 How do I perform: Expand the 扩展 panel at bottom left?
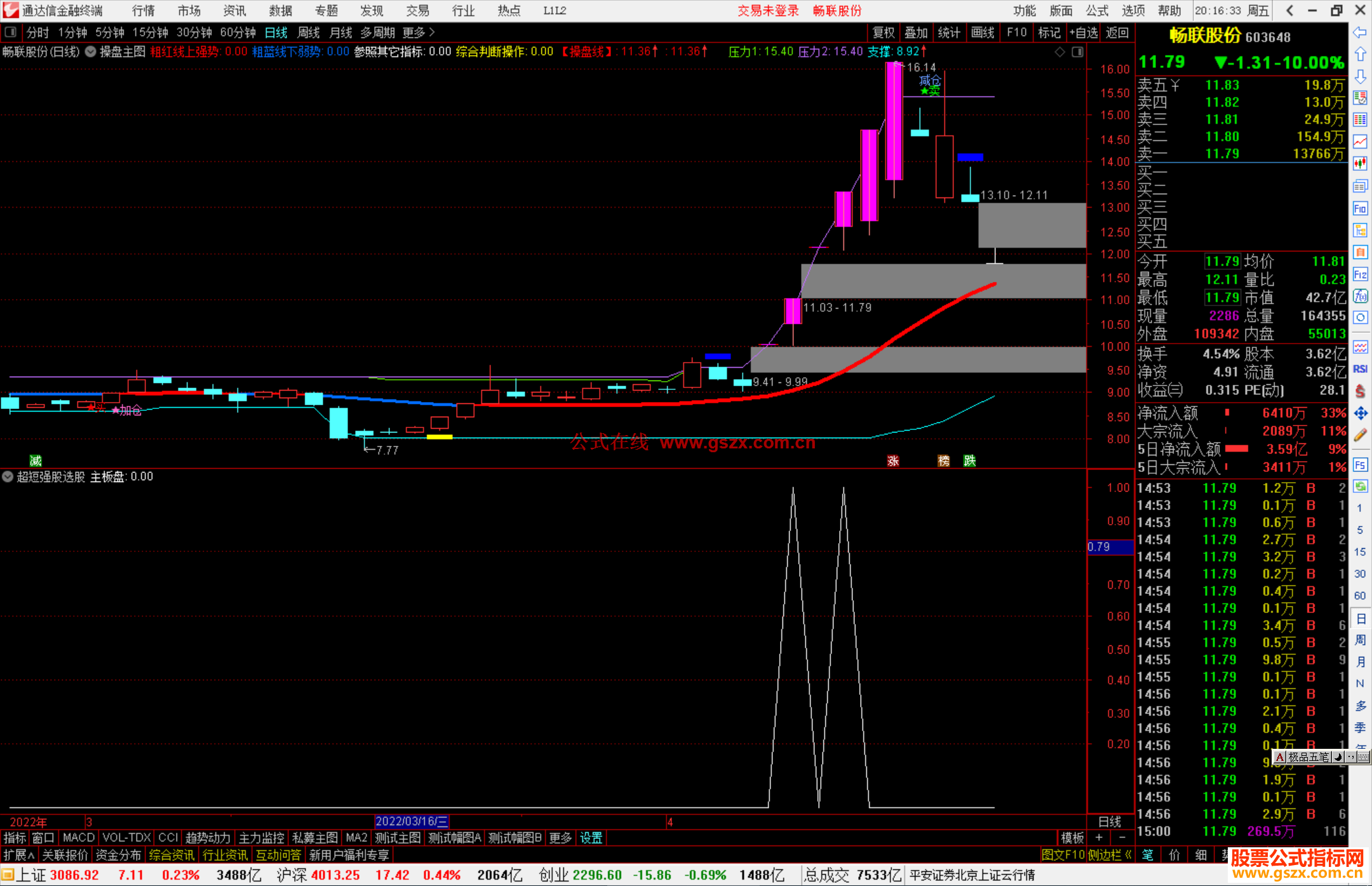coord(19,855)
